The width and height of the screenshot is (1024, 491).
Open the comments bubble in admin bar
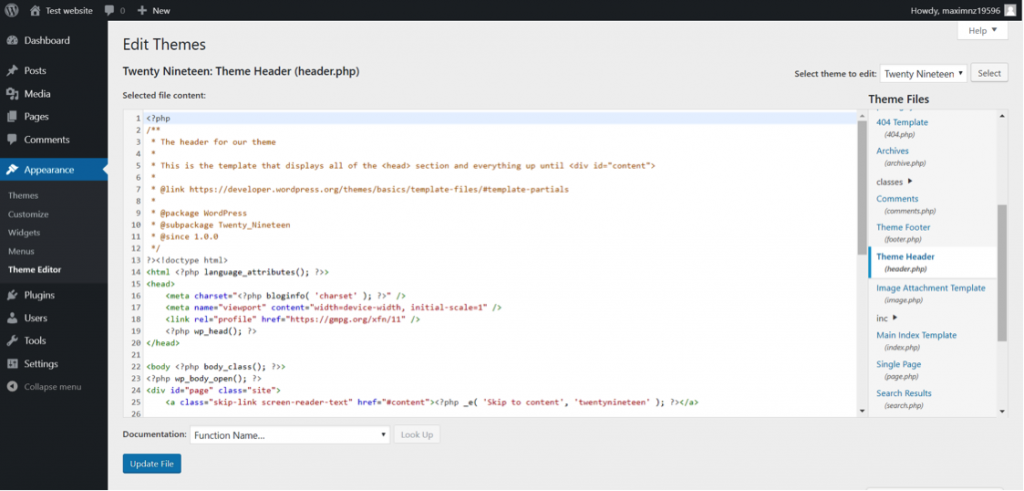(x=110, y=10)
